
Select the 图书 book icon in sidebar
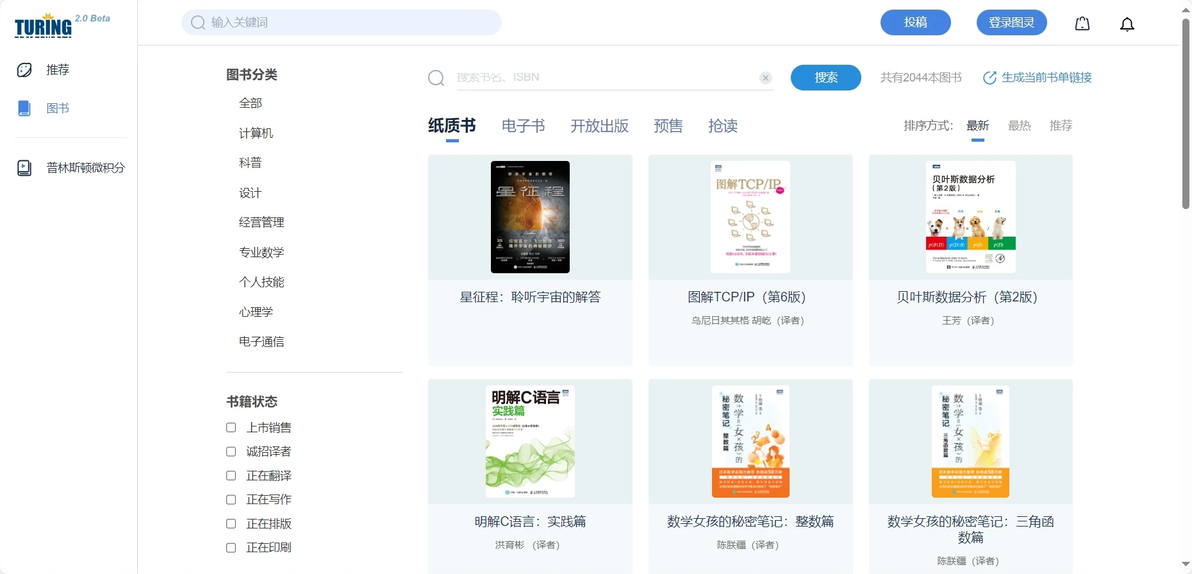coord(24,108)
